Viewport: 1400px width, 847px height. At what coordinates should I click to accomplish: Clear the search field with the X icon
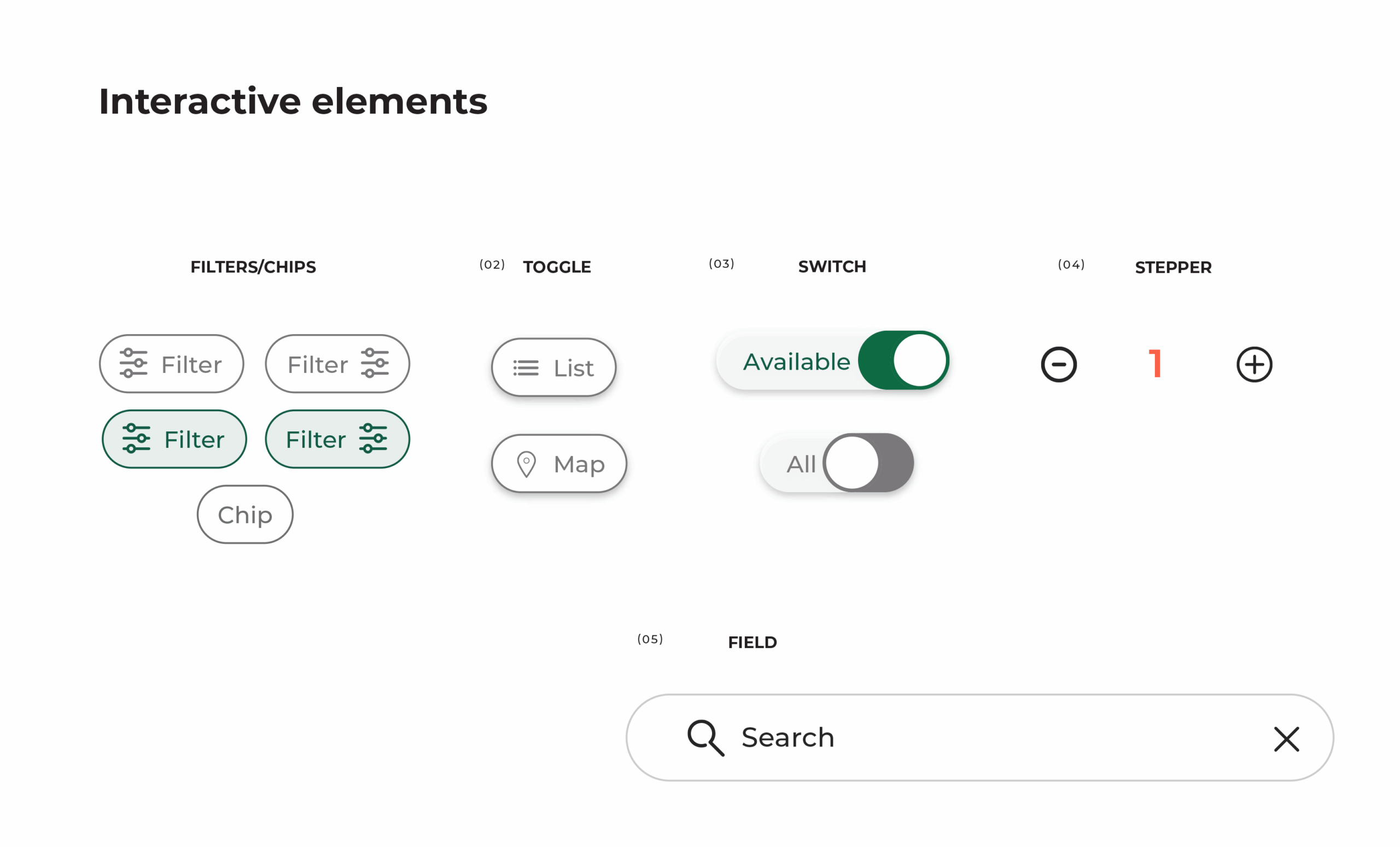pos(1286,739)
